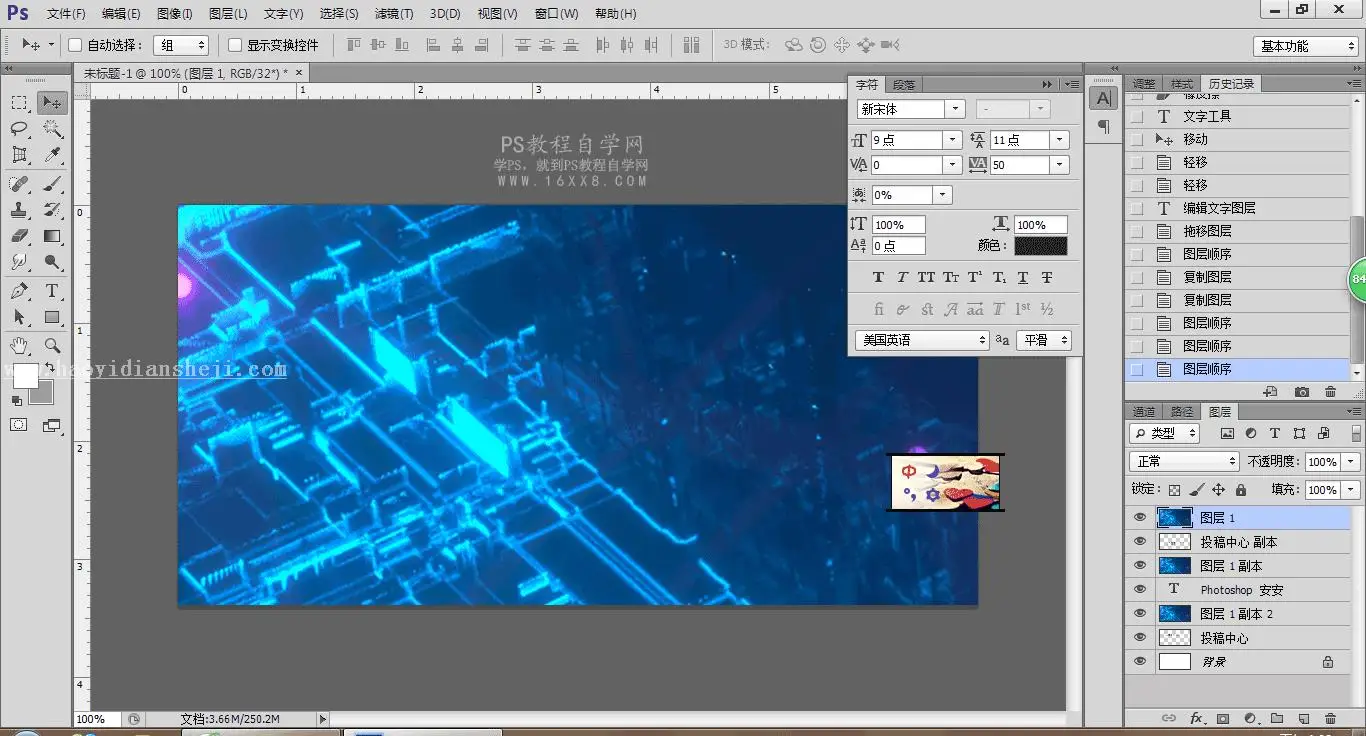Screen dimensions: 1366x736
Task: Hide the 图层 1 副本 layer
Action: [1140, 566]
